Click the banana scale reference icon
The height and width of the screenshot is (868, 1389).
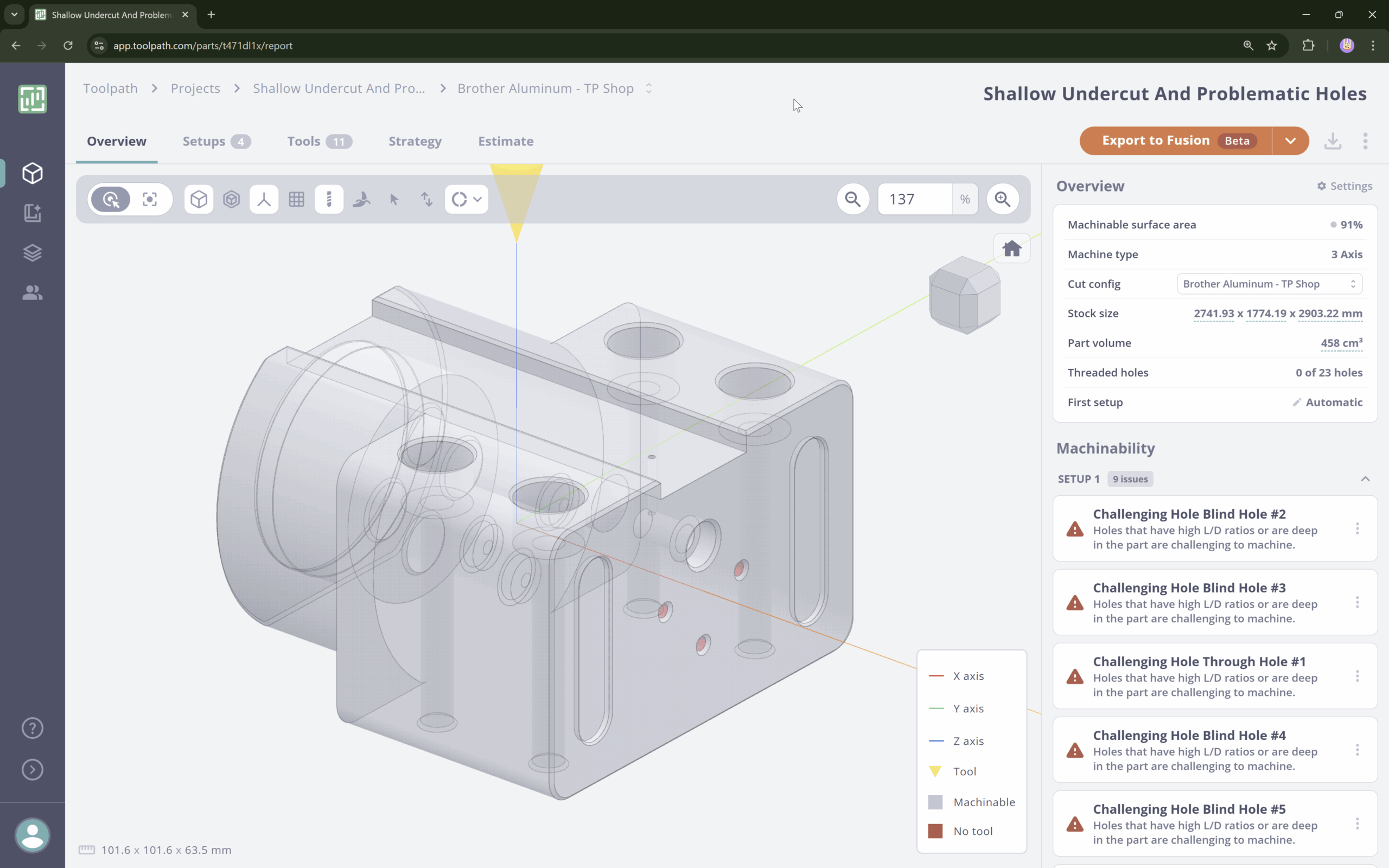tap(361, 199)
